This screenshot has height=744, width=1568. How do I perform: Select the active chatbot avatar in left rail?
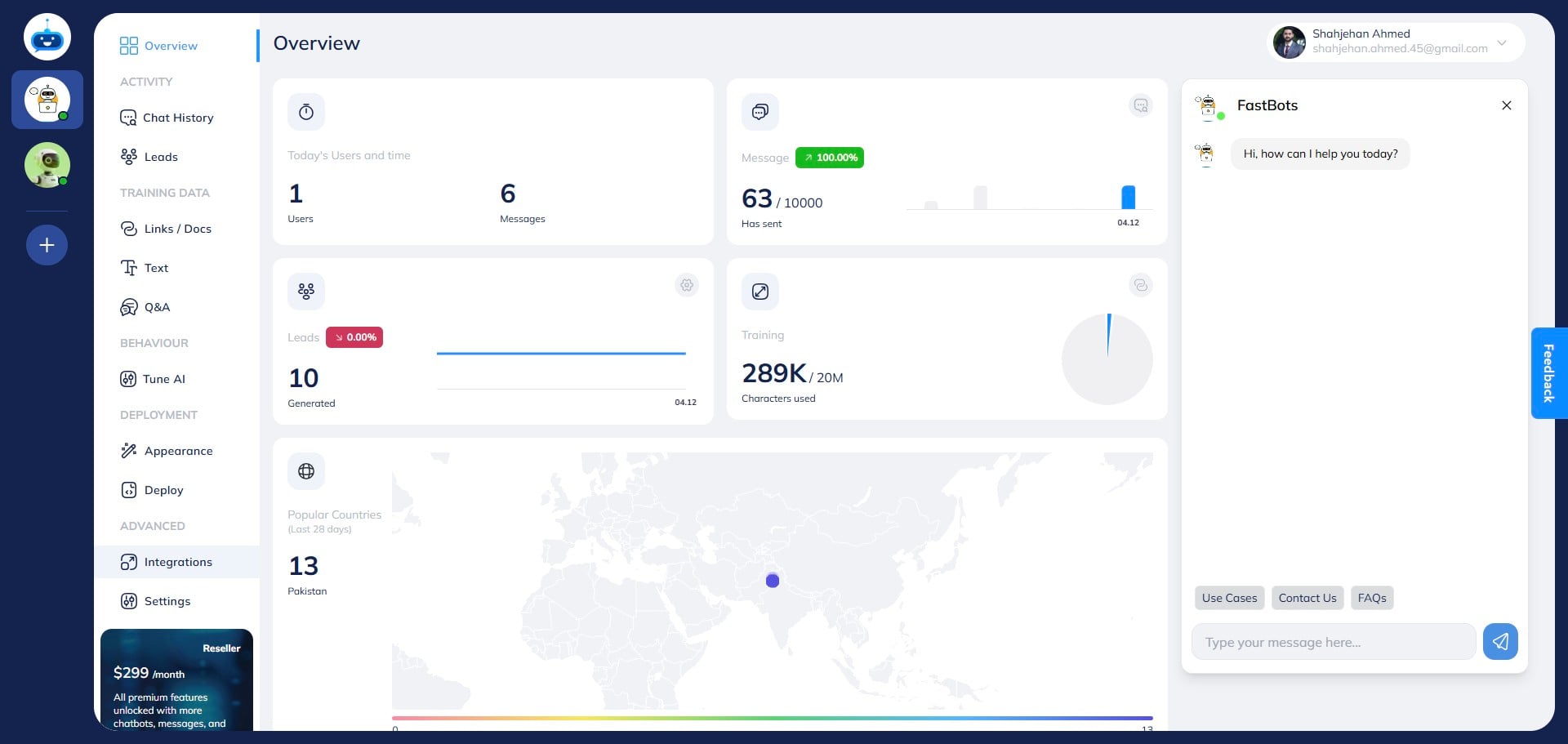coord(47,100)
